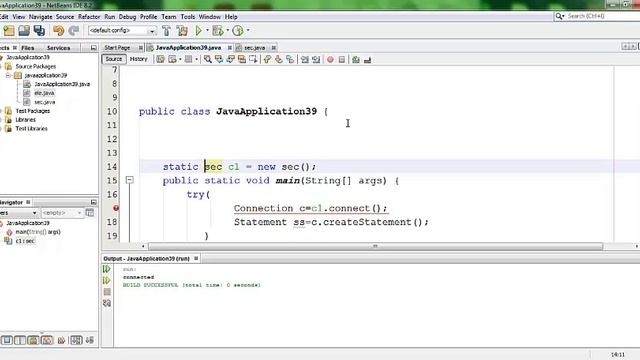The height and width of the screenshot is (360, 640).
Task: Open the Tools menu
Action: (x=188, y=17)
